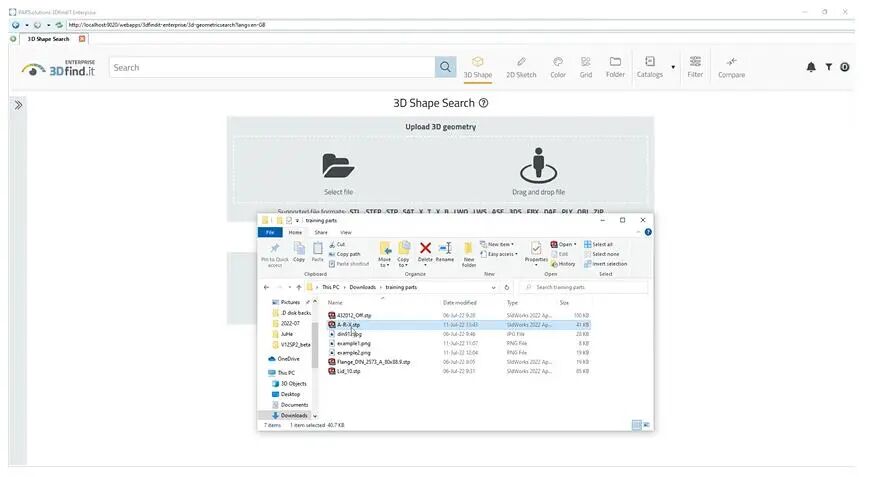The image size is (869, 477).
Task: Open notifications bell icon
Action: coord(811,67)
